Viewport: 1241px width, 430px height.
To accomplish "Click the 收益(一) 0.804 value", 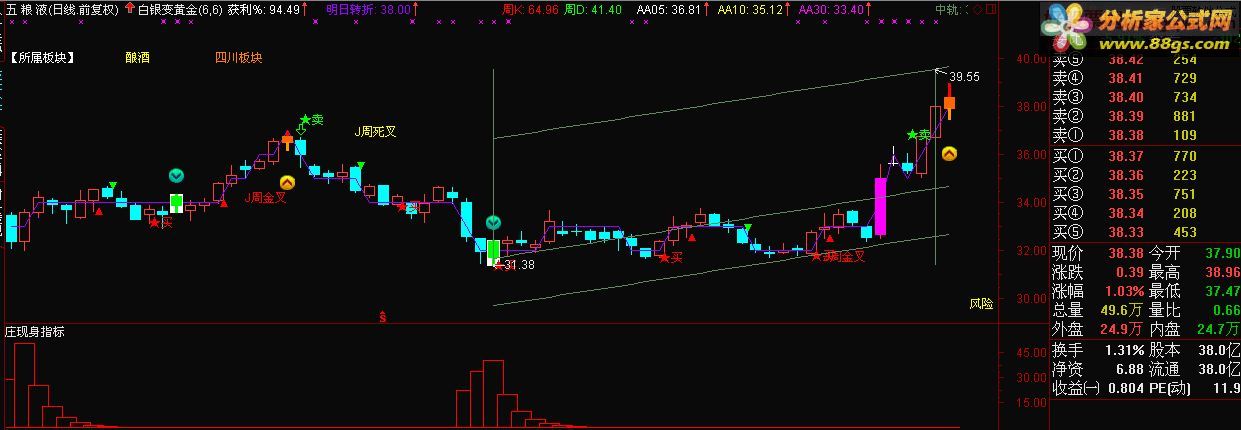I will tap(1127, 388).
